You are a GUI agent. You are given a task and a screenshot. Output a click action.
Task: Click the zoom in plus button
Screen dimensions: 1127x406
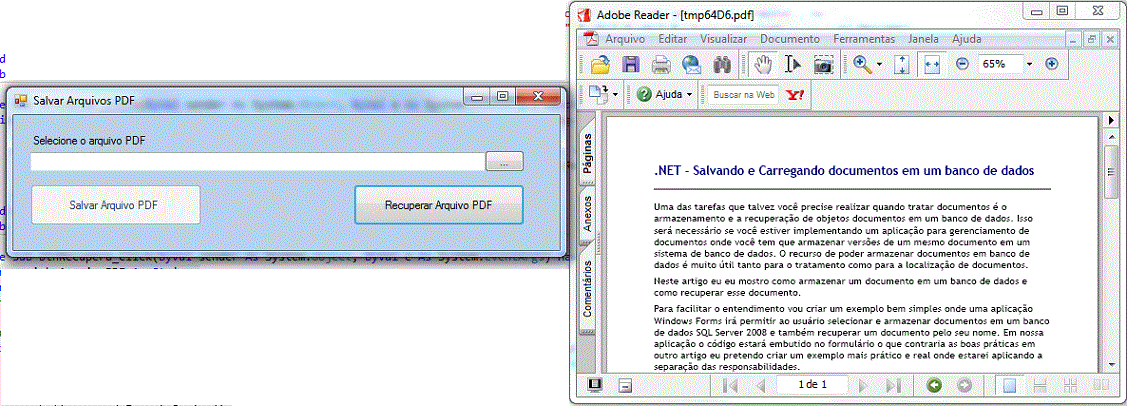point(1052,64)
